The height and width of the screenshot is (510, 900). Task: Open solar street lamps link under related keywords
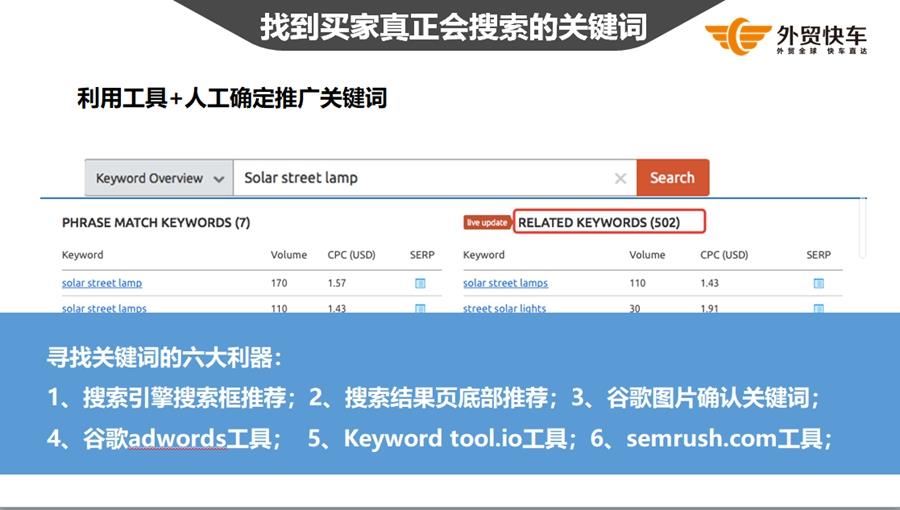point(505,283)
